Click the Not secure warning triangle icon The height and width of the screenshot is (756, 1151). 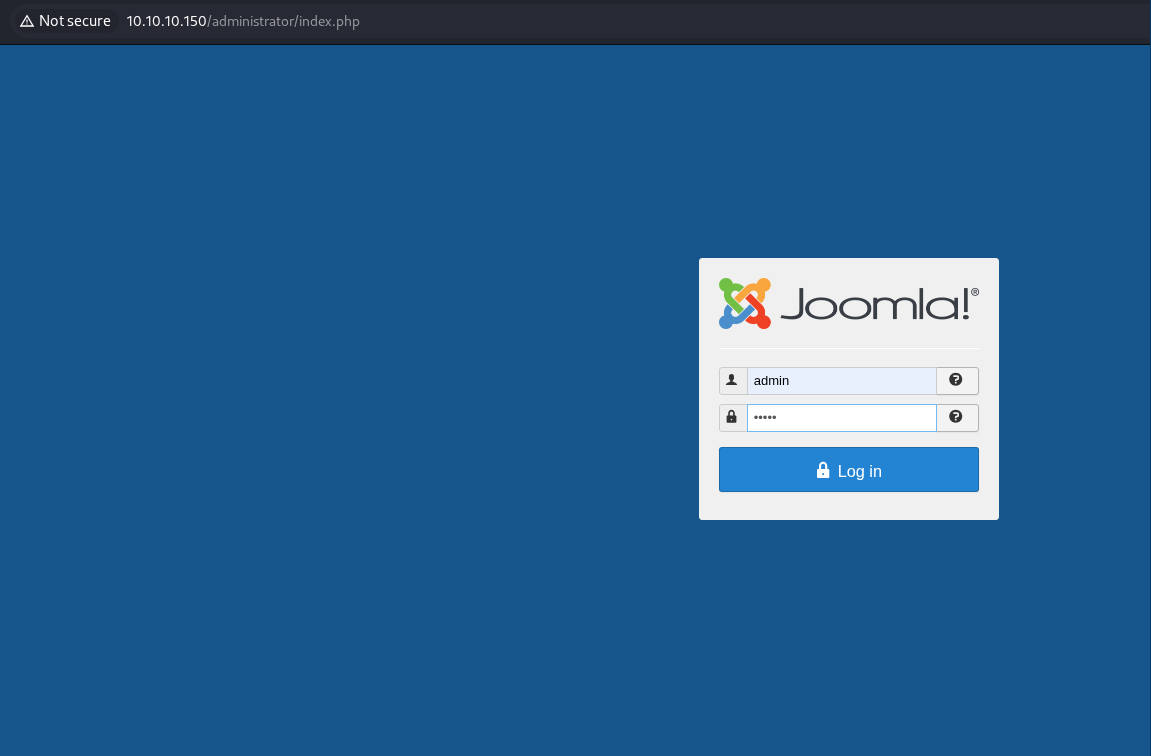point(26,21)
